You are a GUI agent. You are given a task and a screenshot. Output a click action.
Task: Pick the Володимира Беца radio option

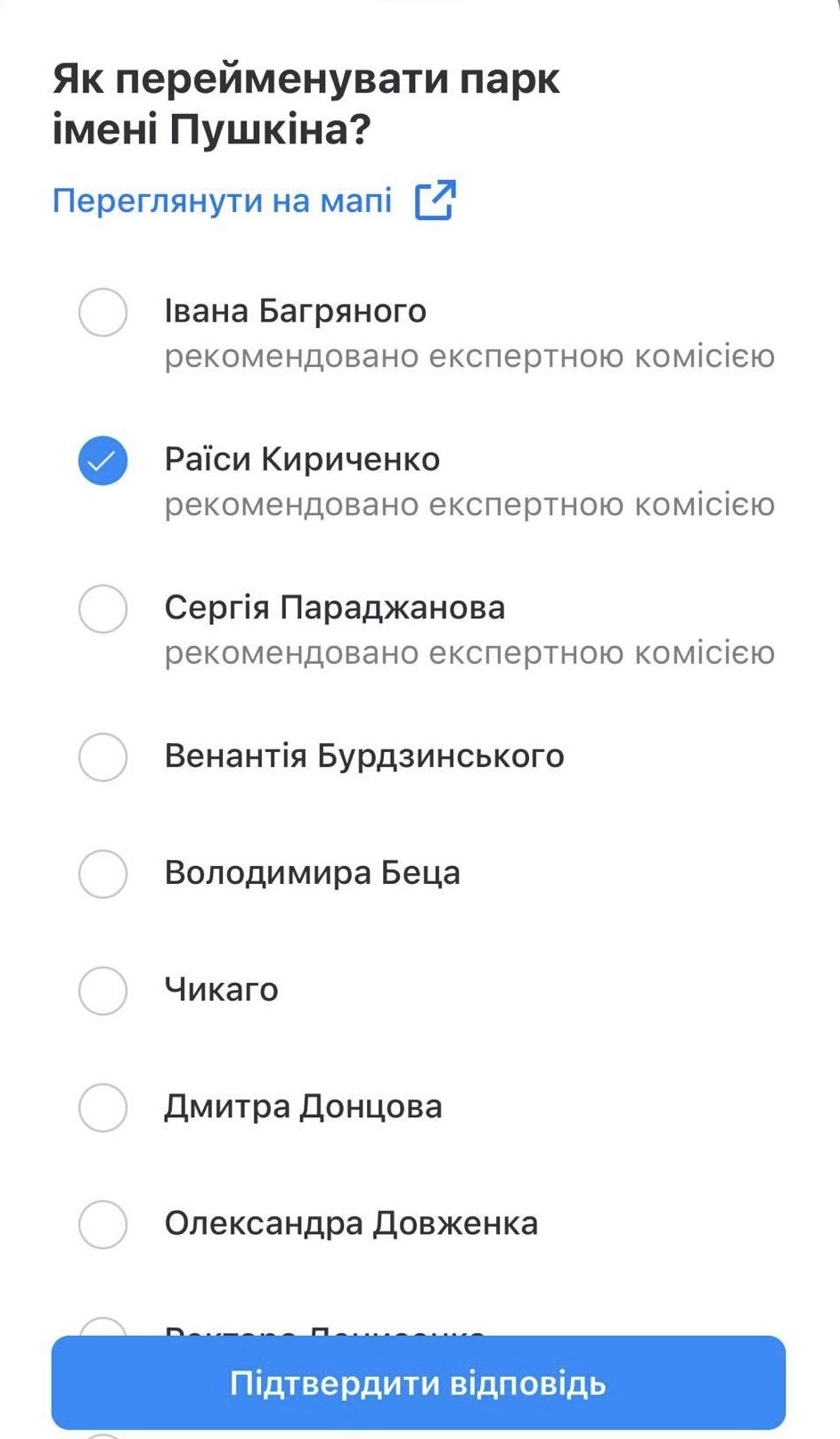click(102, 873)
